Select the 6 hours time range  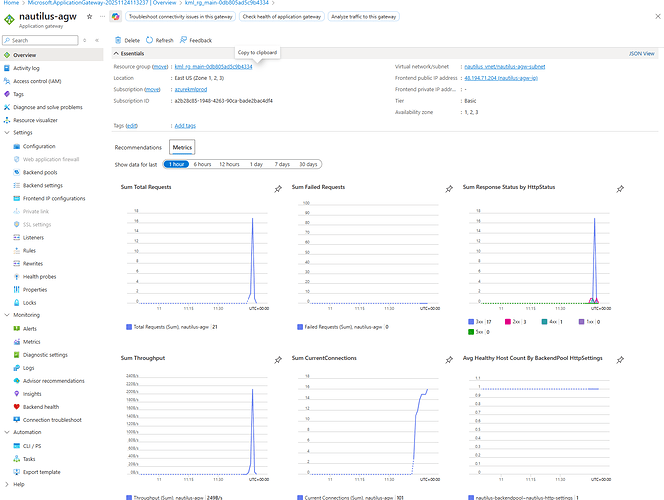pos(202,164)
